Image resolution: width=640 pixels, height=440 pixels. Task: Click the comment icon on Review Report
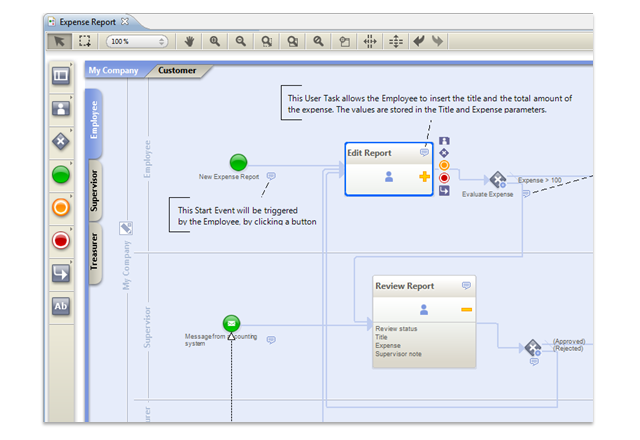coord(466,285)
